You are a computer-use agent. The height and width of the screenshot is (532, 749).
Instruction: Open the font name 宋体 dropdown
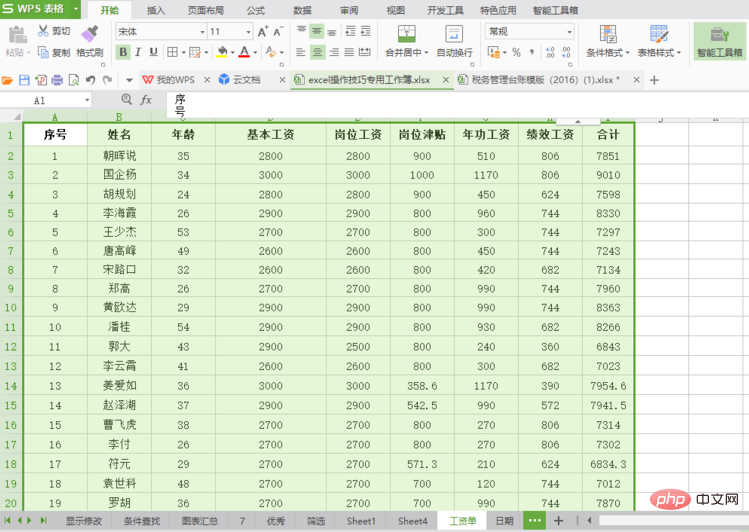202,32
